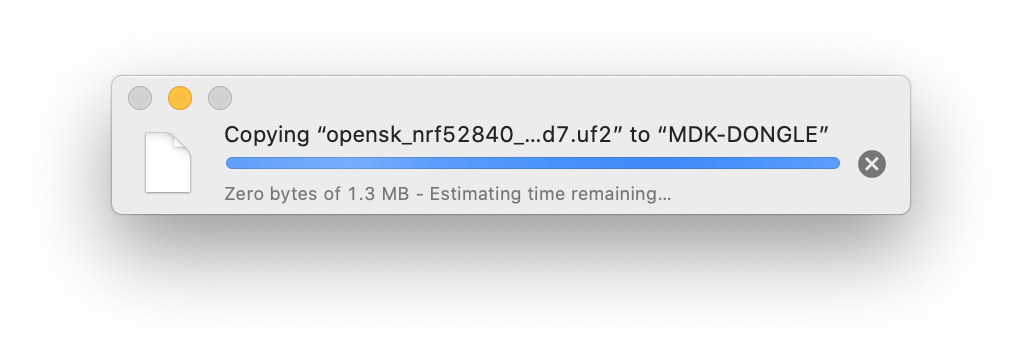This screenshot has width=1022, height=362.
Task: Click the "Estimating time remaining…" text
Action: (x=550, y=194)
